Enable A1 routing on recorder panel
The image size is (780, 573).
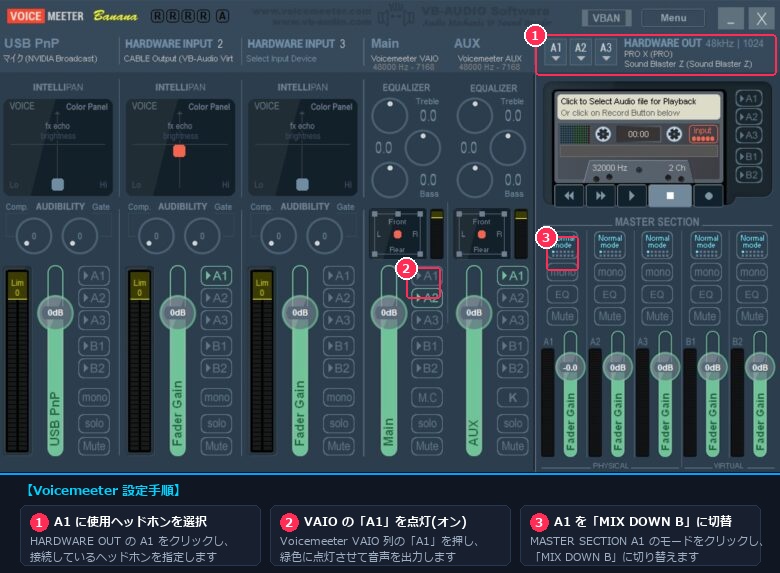748,98
